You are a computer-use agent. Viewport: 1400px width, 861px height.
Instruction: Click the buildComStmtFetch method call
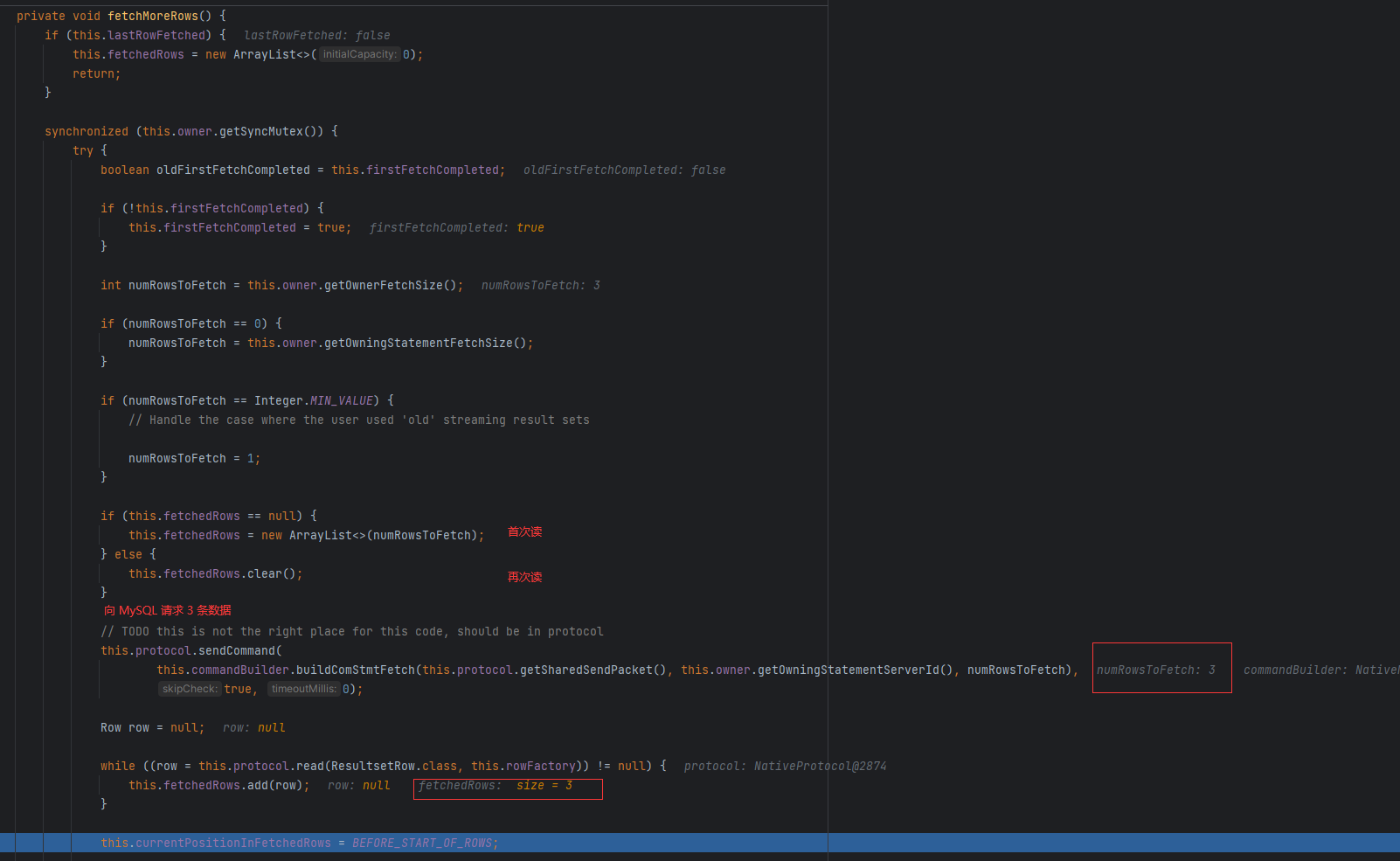[x=356, y=670]
